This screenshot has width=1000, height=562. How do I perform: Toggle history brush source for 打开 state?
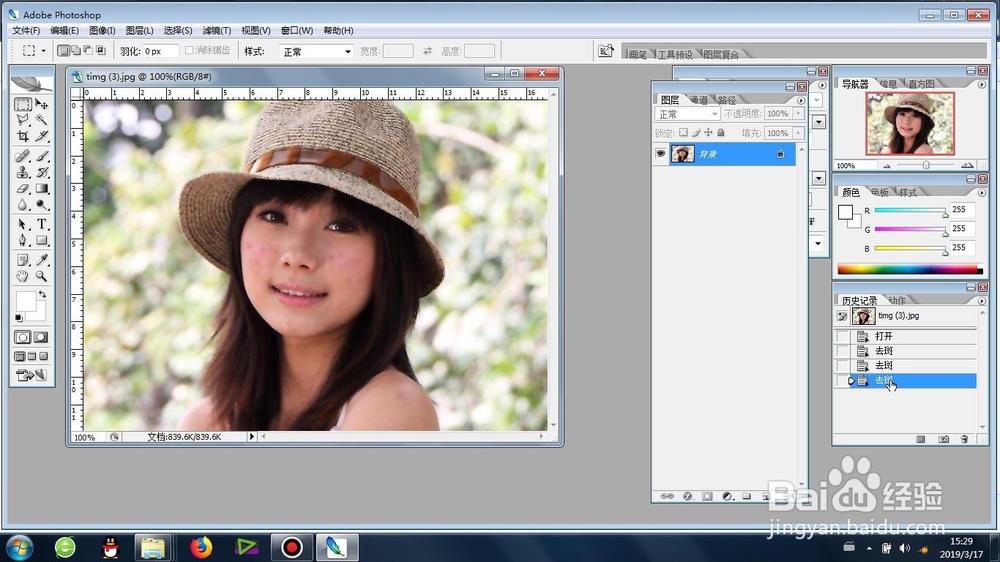coord(842,336)
